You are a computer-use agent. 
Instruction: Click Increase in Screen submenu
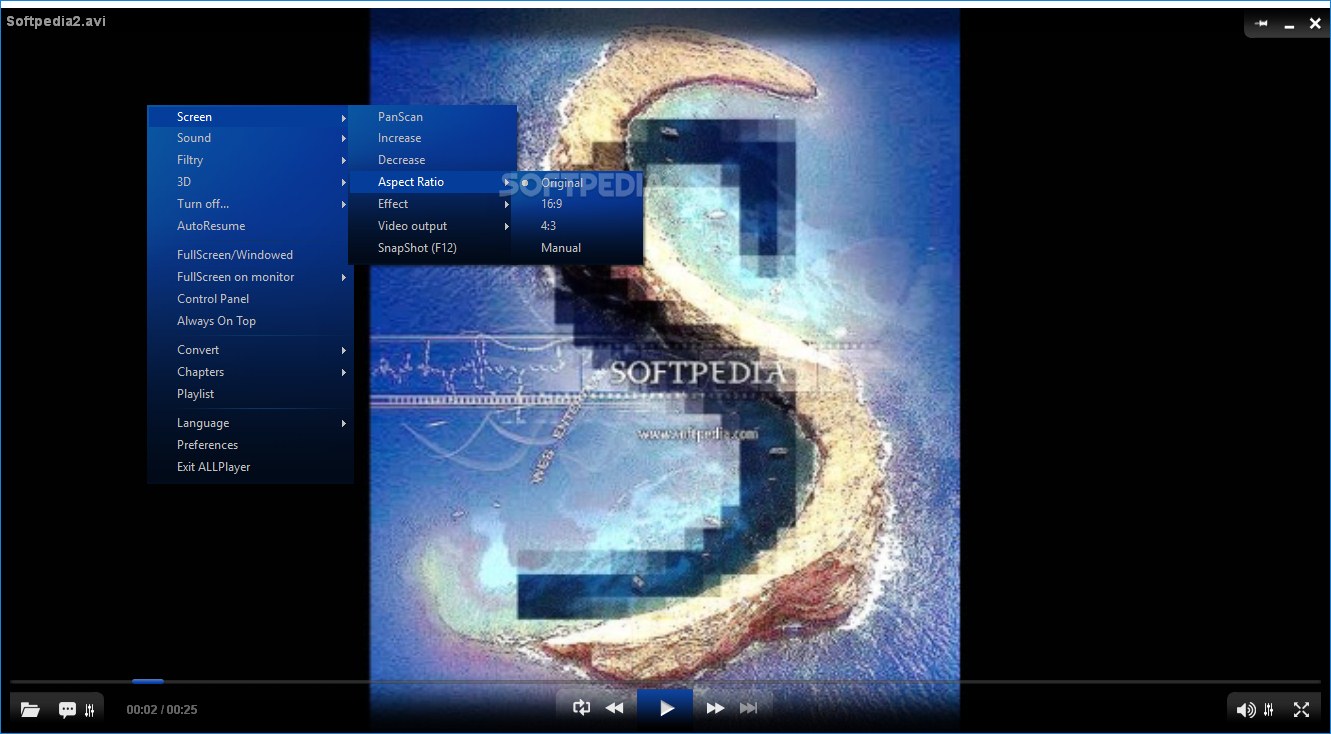pos(432,138)
